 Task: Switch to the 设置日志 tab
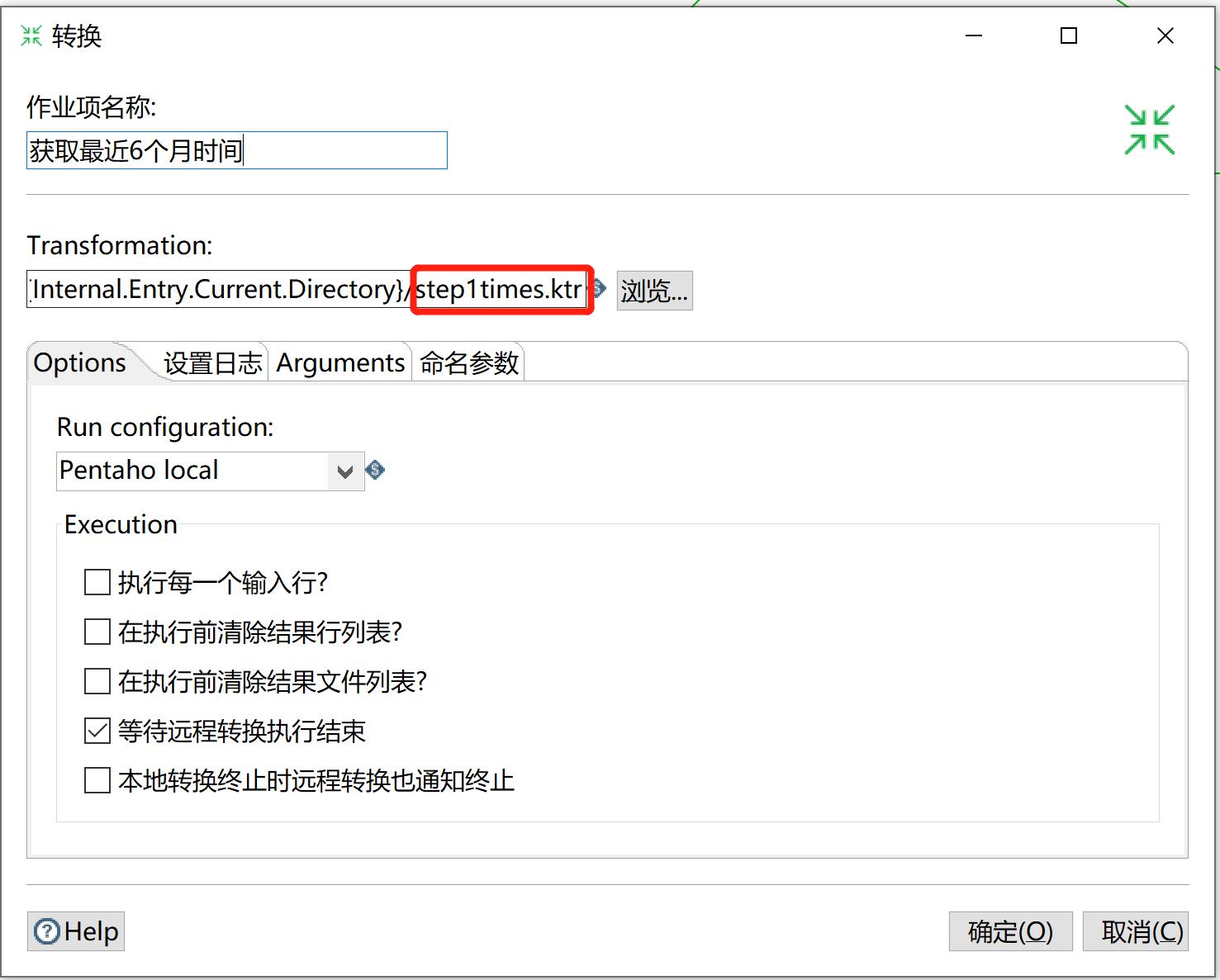(212, 362)
